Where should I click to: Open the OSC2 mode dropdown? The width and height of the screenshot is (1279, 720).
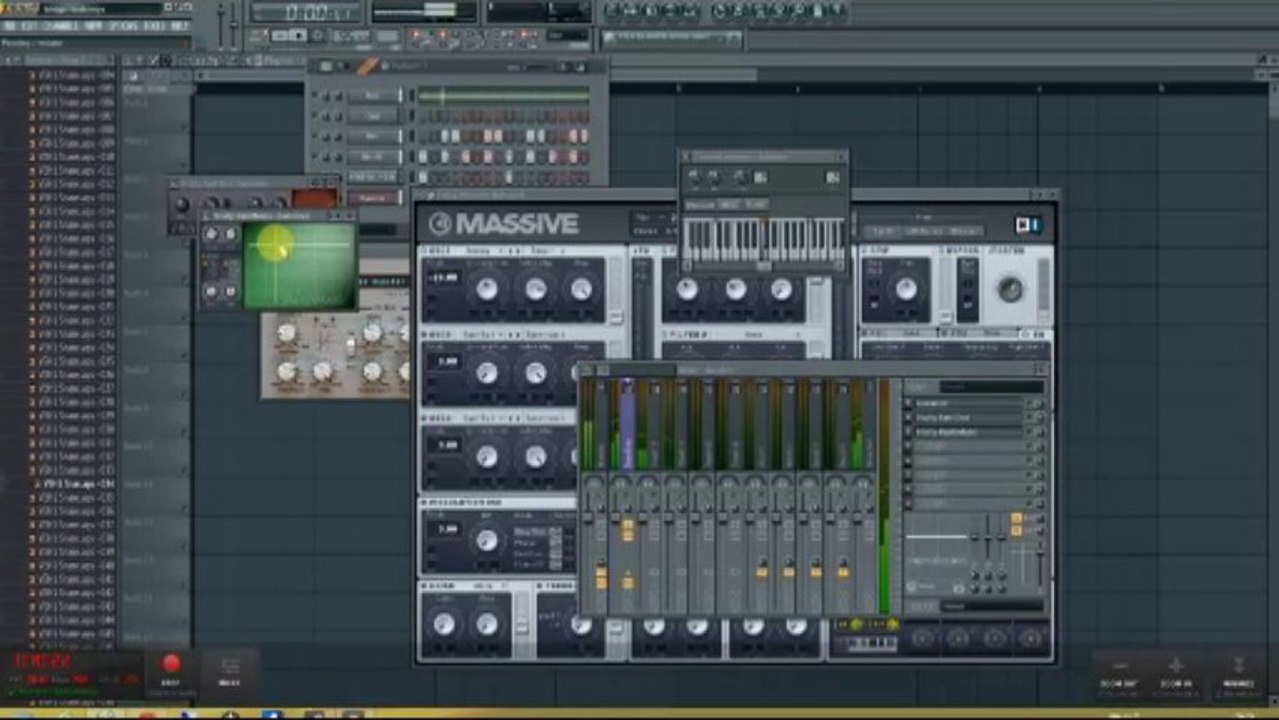546,333
